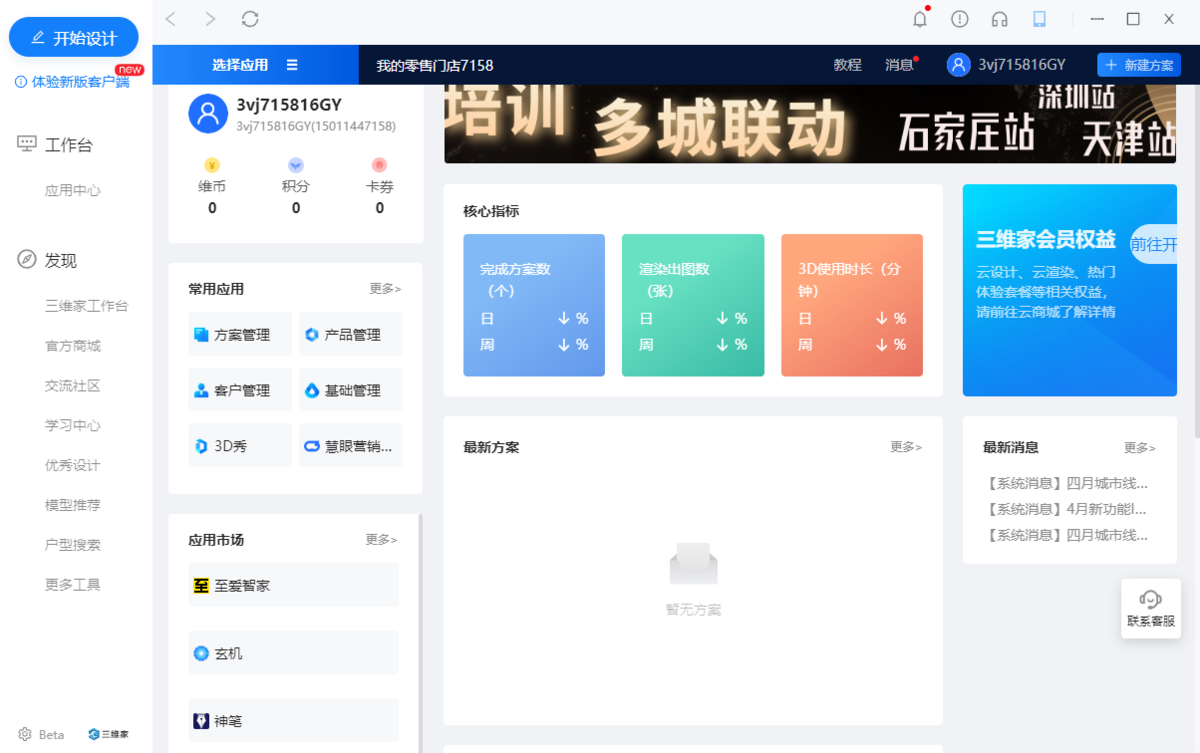The image size is (1200, 753).
Task: Click the 开始设计 button
Action: pos(73,36)
